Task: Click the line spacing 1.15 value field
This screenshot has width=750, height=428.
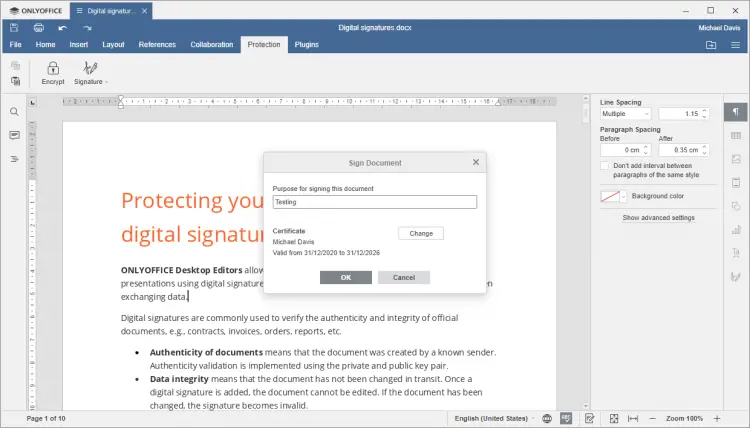Action: coord(679,114)
